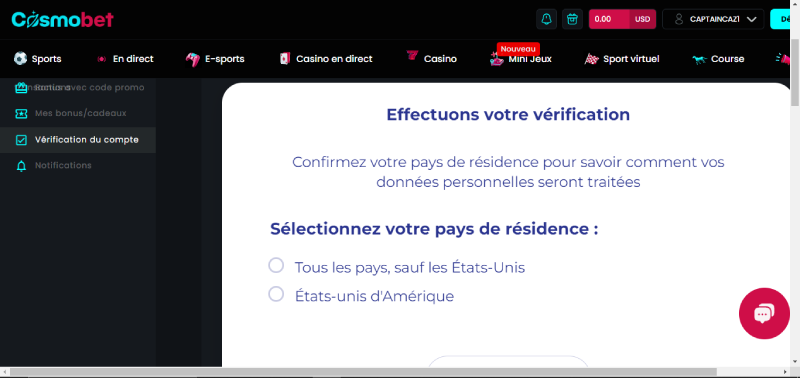Screen dimensions: 800x378
Task: Go to Sports section
Action: coord(46,59)
